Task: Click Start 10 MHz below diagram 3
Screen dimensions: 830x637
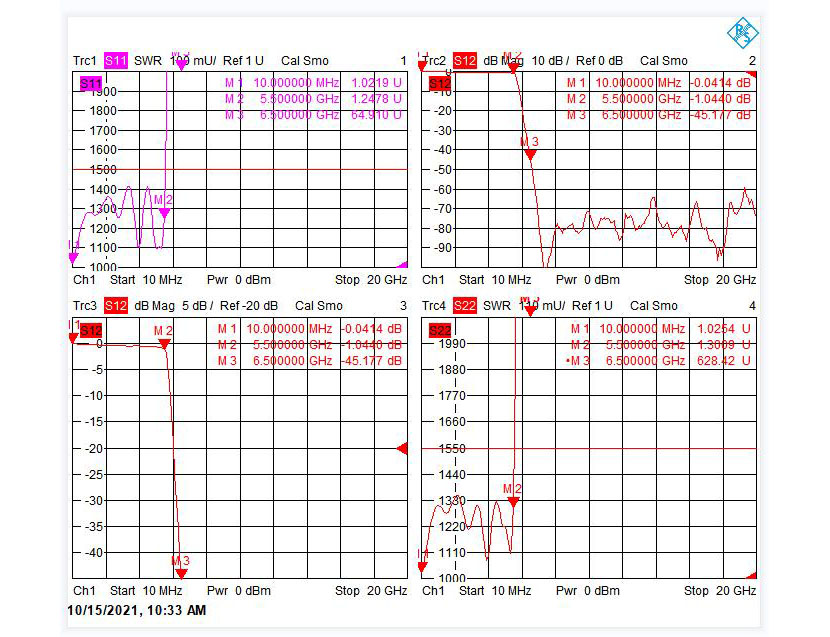Action: (x=146, y=590)
